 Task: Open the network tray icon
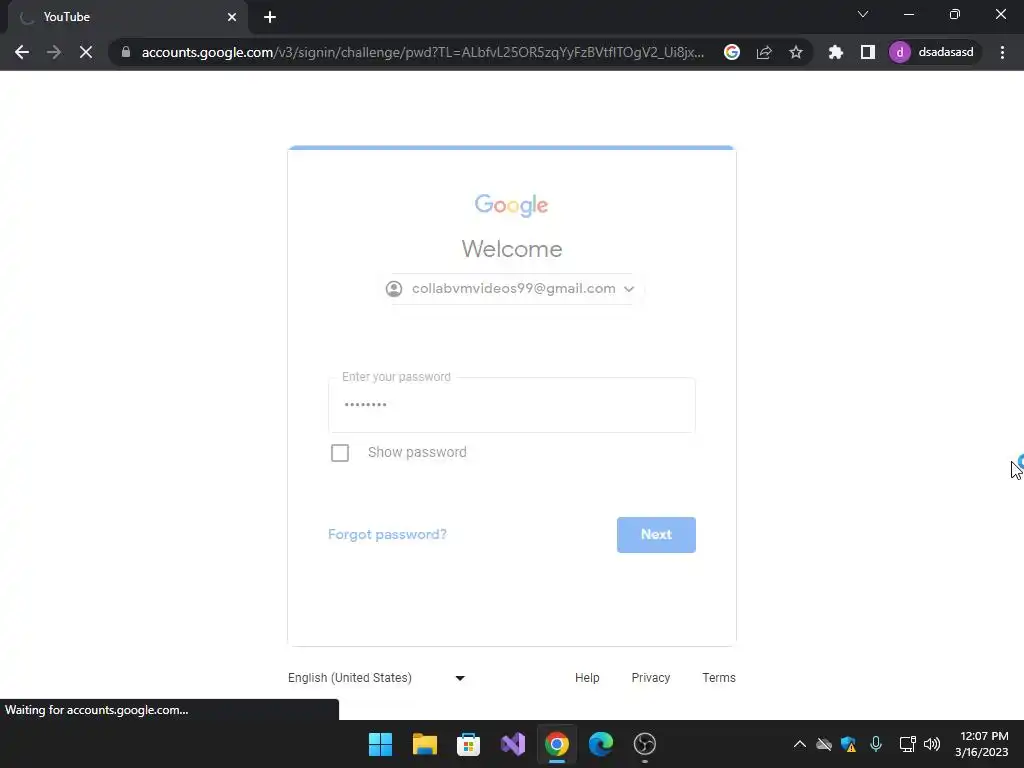pyautogui.click(x=907, y=744)
